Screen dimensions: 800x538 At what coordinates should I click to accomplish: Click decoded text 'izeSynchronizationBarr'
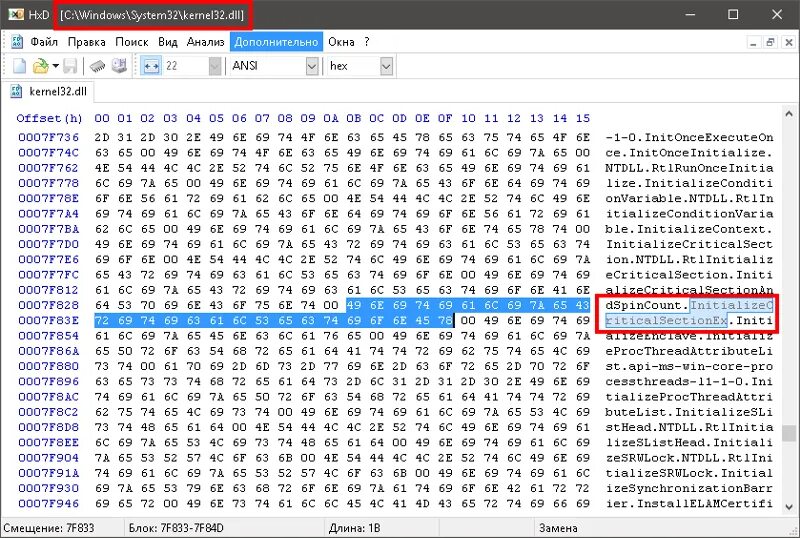(689, 488)
